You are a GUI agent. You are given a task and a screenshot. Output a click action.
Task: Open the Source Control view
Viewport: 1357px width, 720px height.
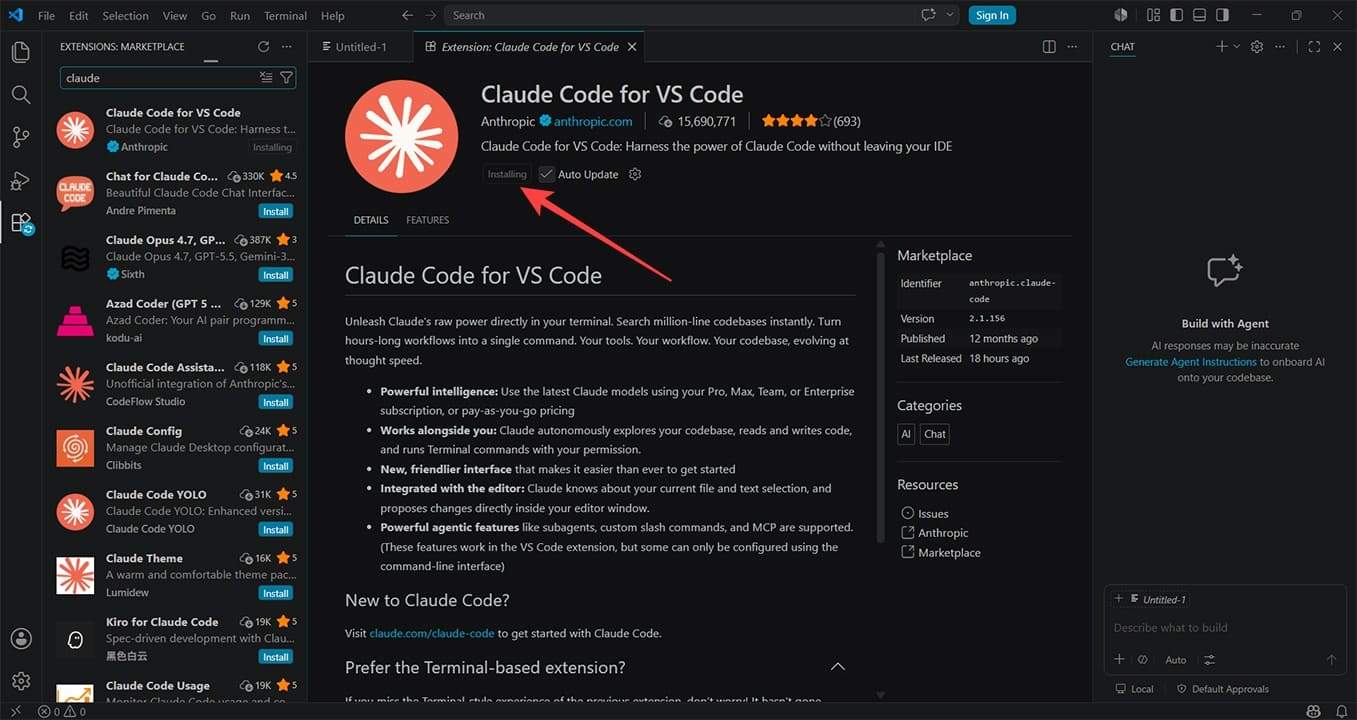(x=21, y=138)
